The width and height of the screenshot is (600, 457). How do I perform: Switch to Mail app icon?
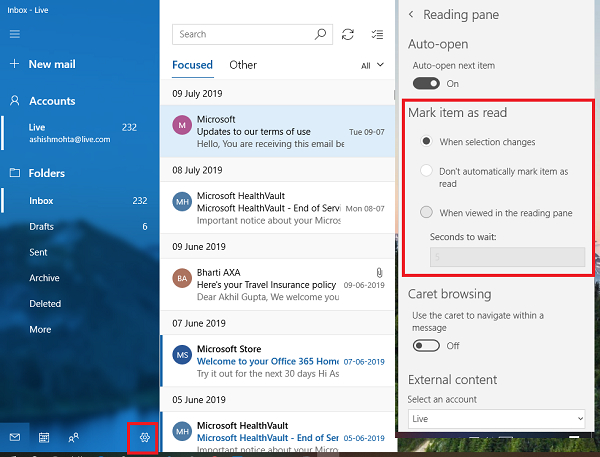[15, 437]
